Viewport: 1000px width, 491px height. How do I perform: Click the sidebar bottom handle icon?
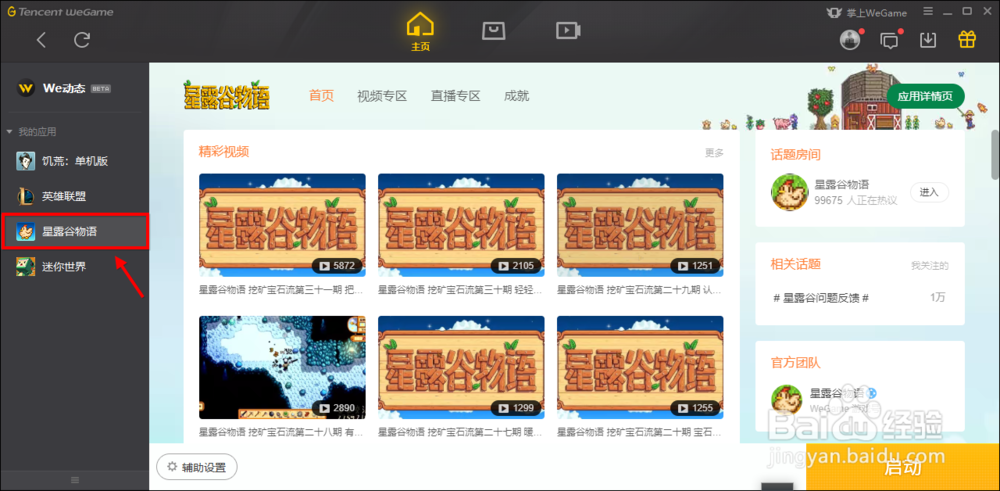pos(75,480)
